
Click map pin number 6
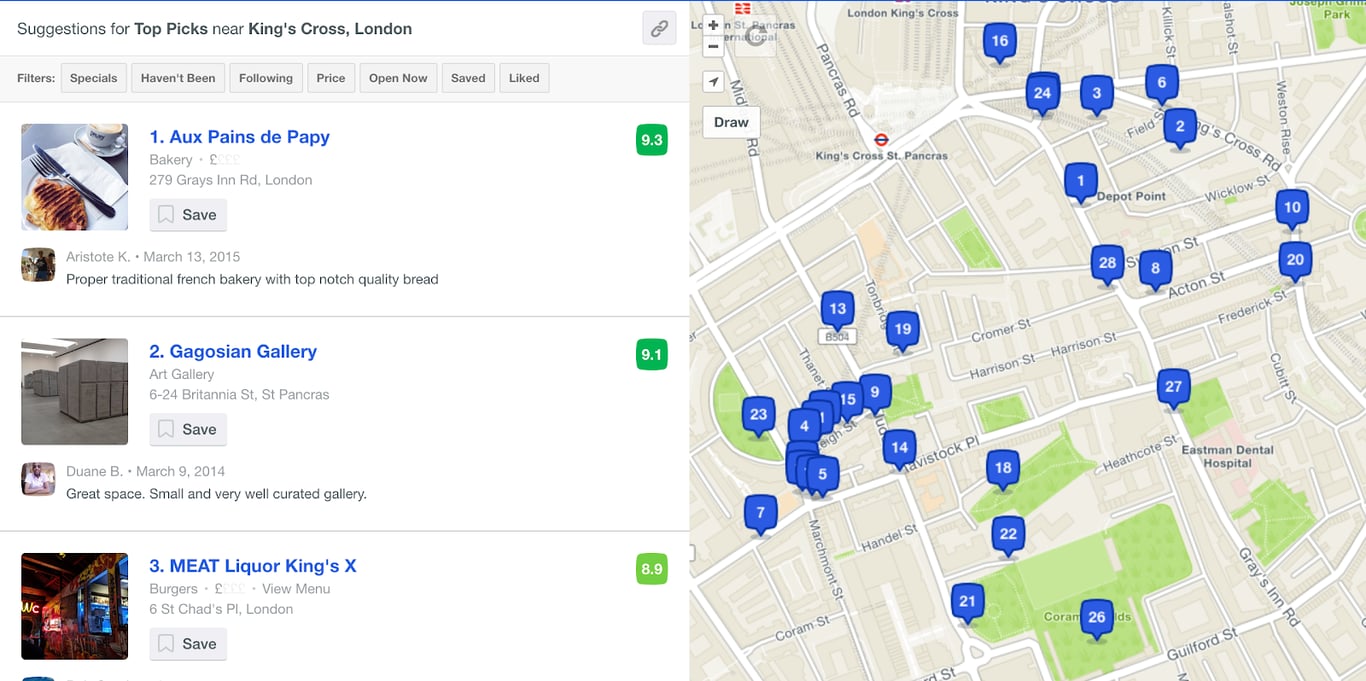(1161, 84)
